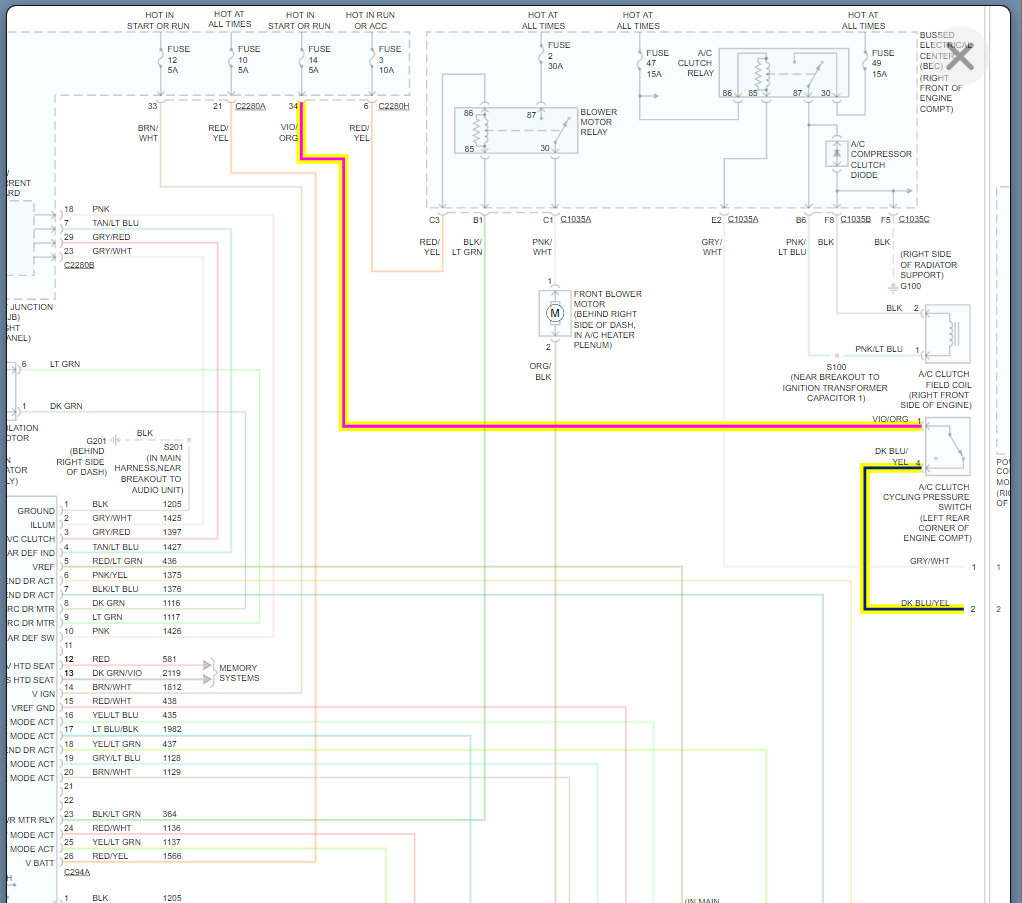
Task: Open connector link C2280B
Action: coord(79,265)
